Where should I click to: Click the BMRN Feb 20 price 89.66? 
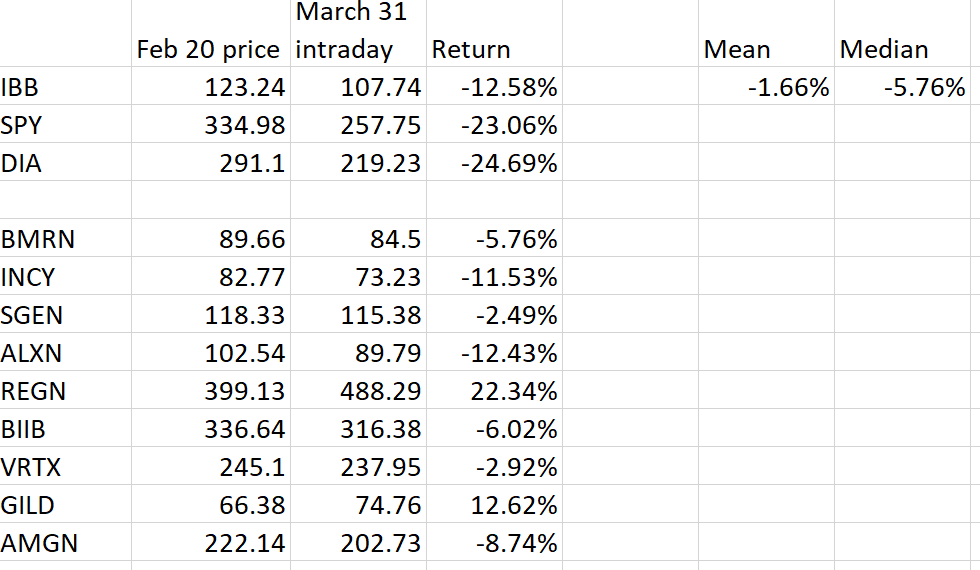click(211, 238)
